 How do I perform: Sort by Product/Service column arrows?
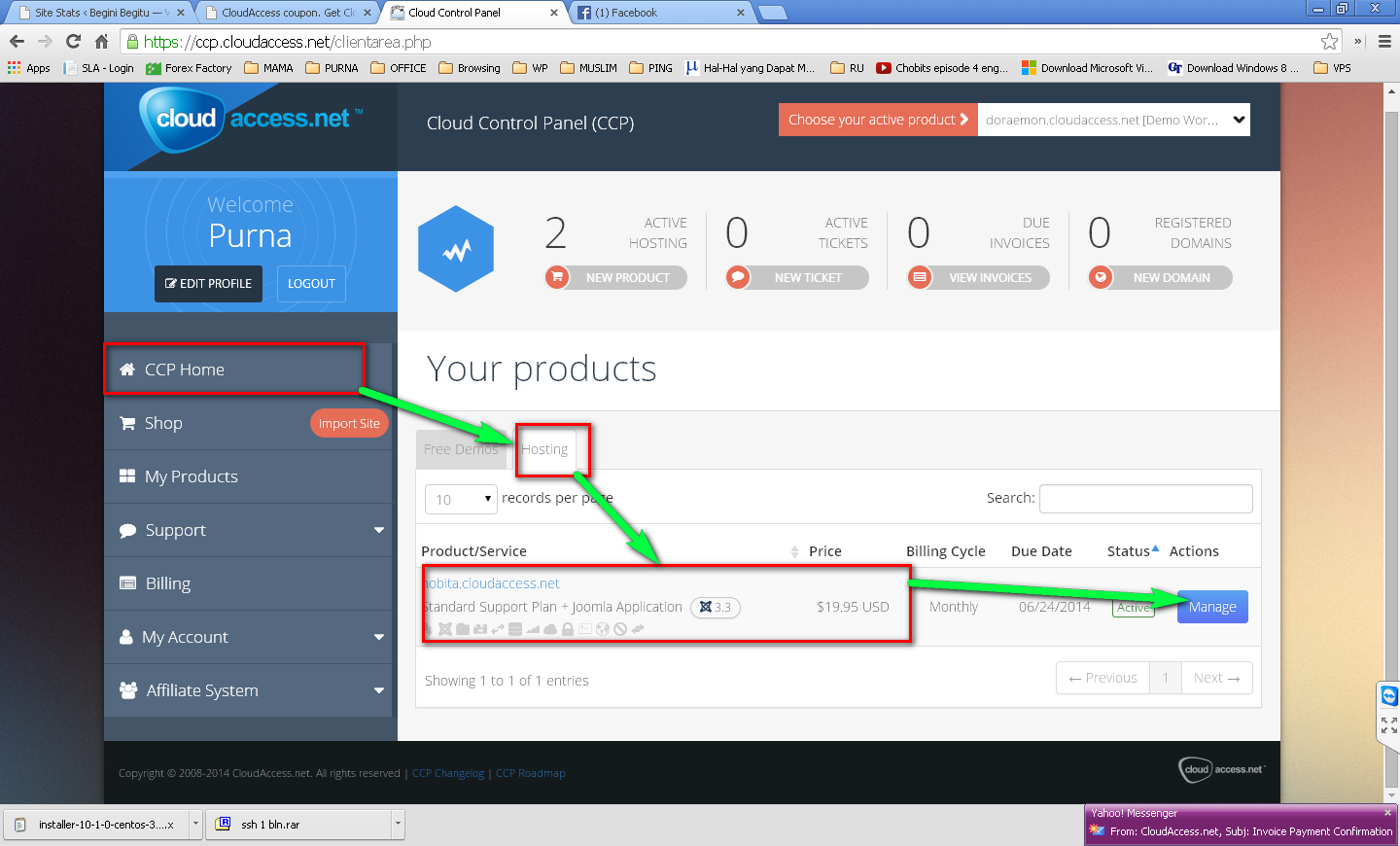click(794, 551)
